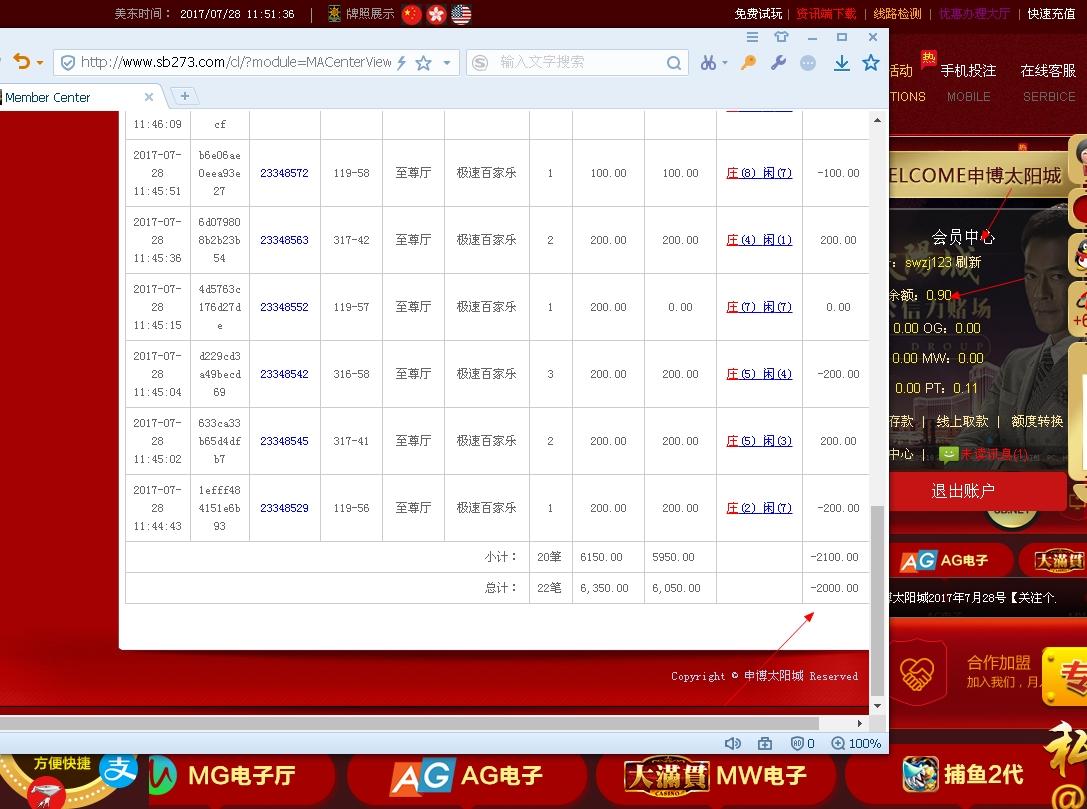Click the shirt-shaped skin theme icon
Screen dimensions: 1087x809
pos(783,38)
